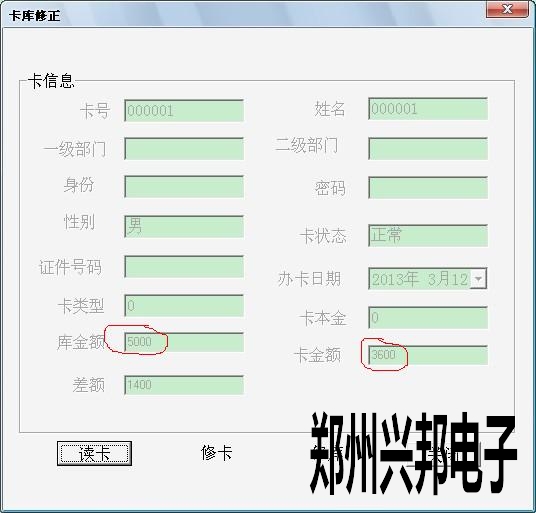Select the 卡号 field showing 000001
The image size is (536, 513).
pyautogui.click(x=184, y=110)
